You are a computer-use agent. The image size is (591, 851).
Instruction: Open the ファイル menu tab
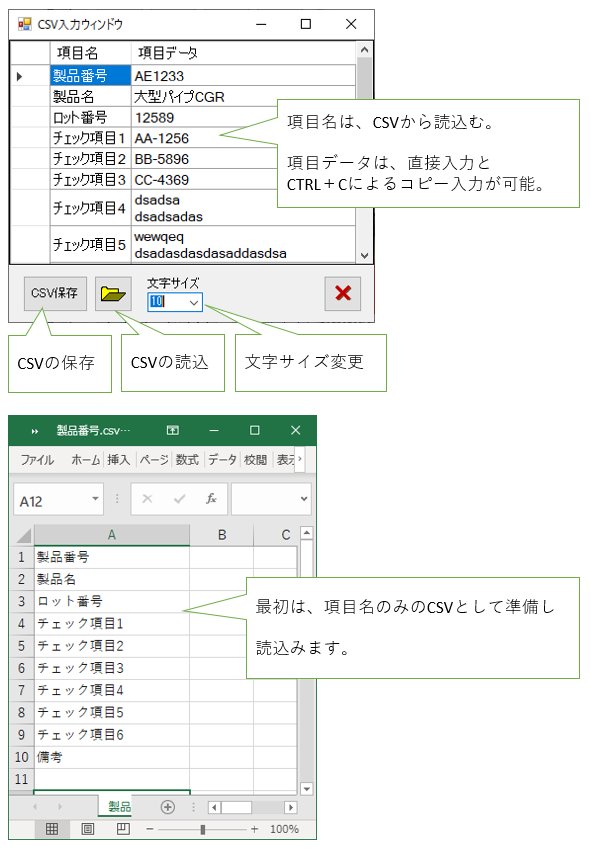click(37, 460)
